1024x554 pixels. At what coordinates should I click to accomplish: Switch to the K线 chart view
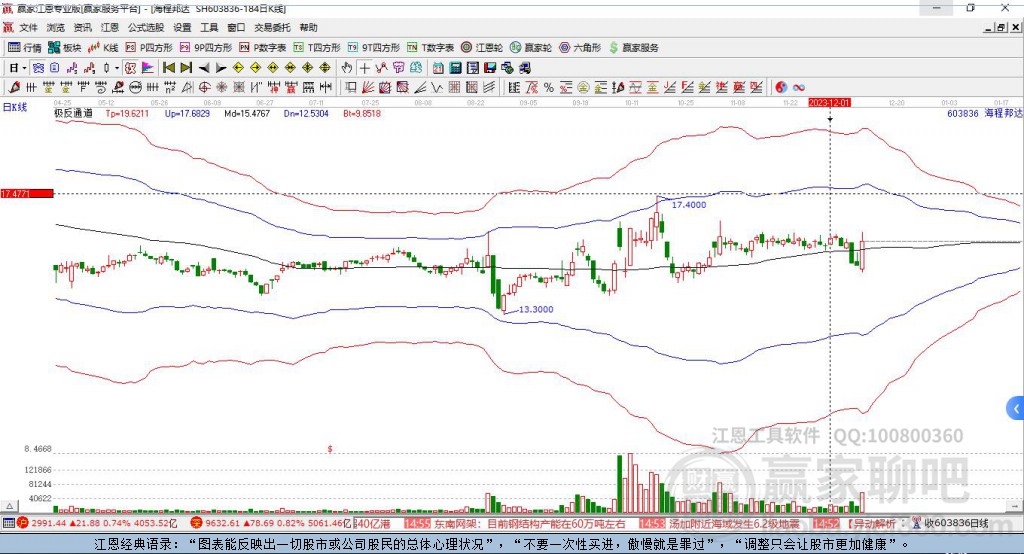[103, 48]
